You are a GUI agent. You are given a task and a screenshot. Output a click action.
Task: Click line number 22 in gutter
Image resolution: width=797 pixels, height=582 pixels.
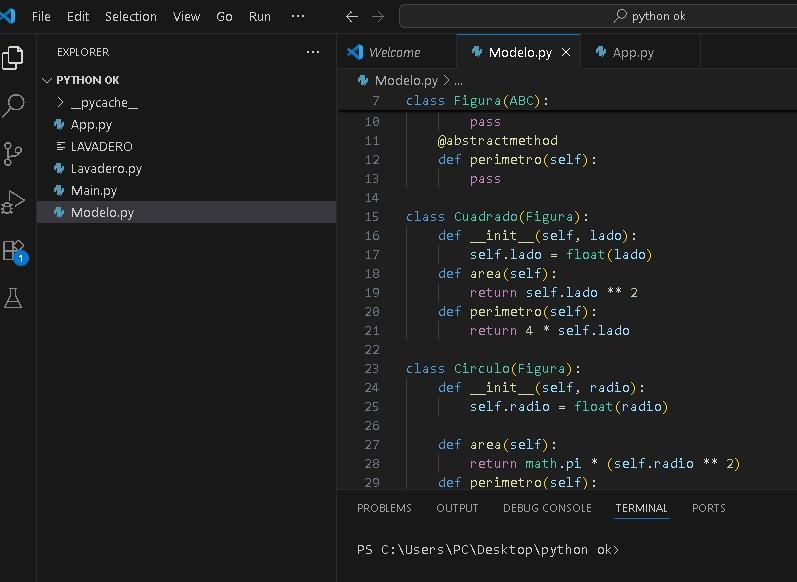(372, 350)
